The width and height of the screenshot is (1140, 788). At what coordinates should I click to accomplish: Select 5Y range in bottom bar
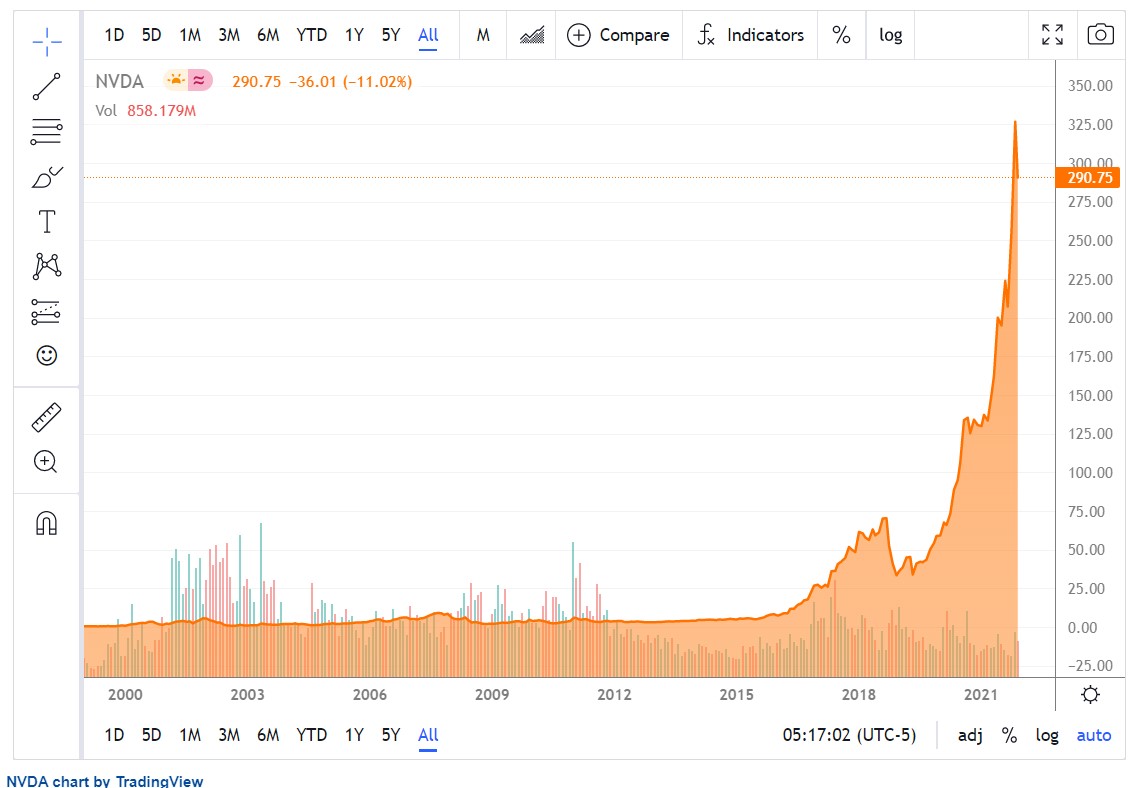click(391, 735)
